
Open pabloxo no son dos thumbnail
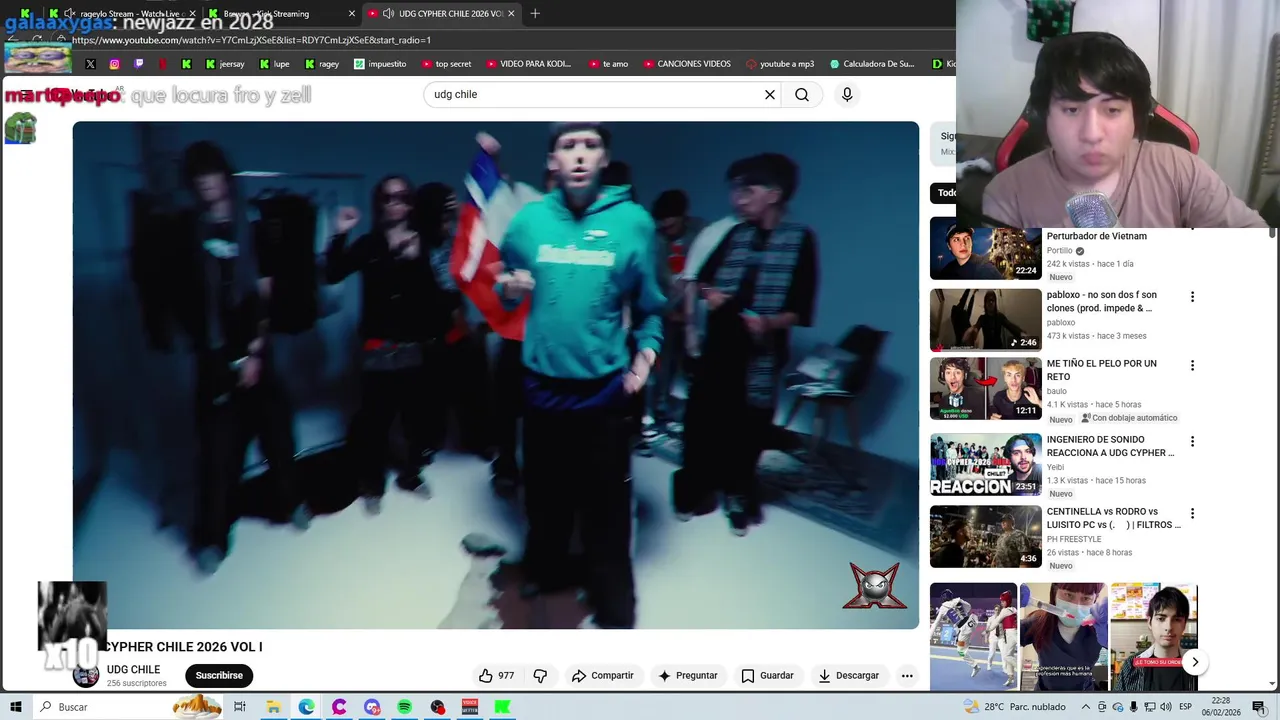click(986, 320)
